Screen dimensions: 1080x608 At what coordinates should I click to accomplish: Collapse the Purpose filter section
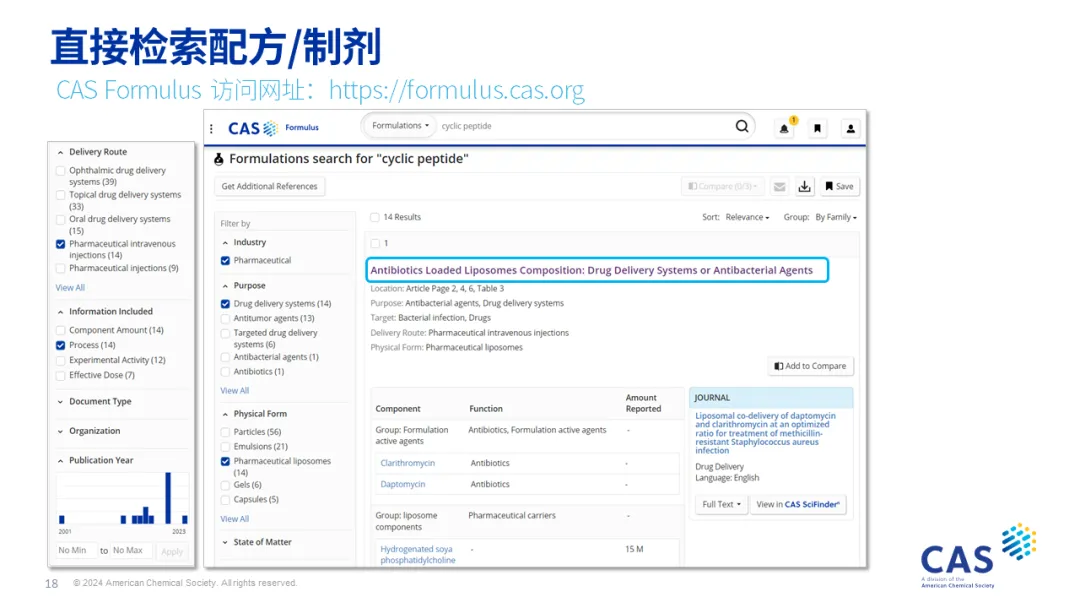click(x=225, y=286)
